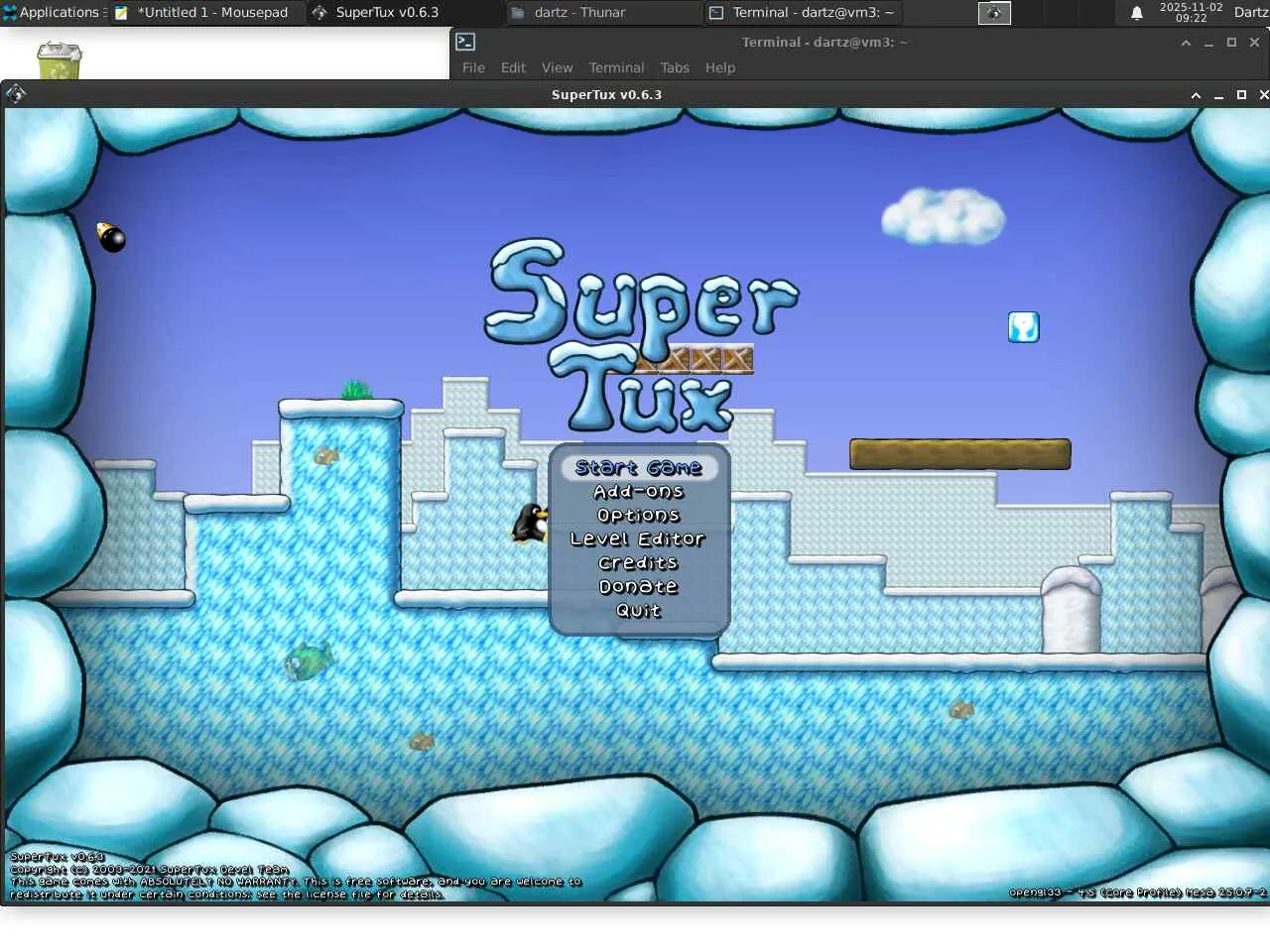Roll up the Terminal window
This screenshot has width=1270, height=952.
1186,43
